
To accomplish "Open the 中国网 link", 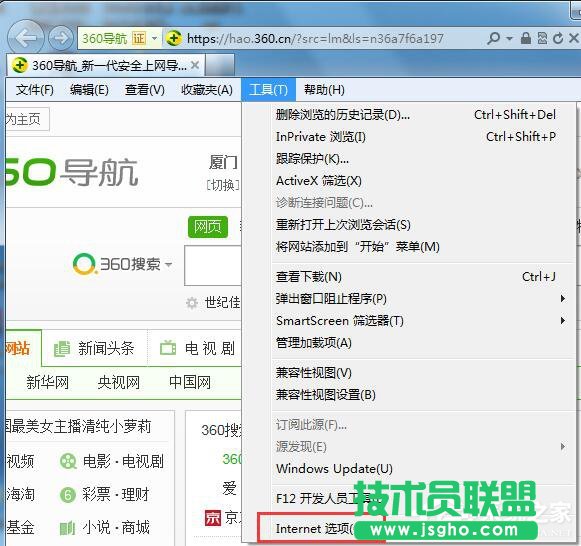I will [190, 382].
